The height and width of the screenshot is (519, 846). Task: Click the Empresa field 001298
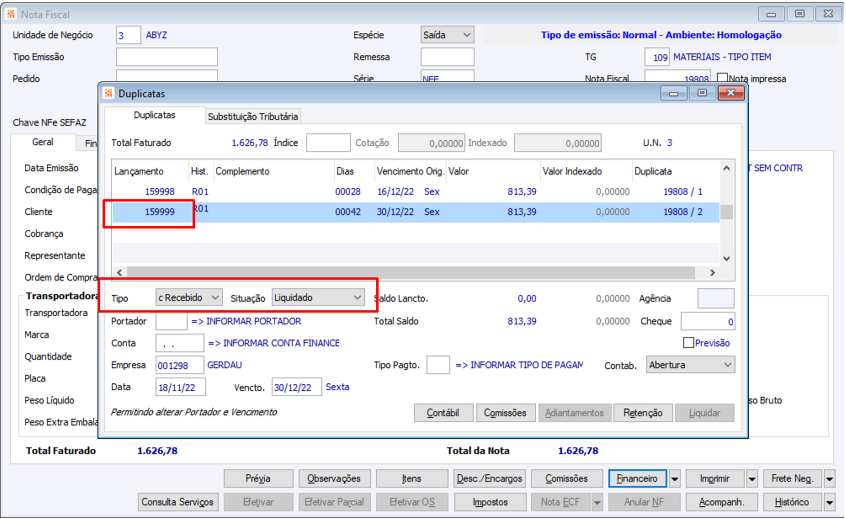pos(180,365)
